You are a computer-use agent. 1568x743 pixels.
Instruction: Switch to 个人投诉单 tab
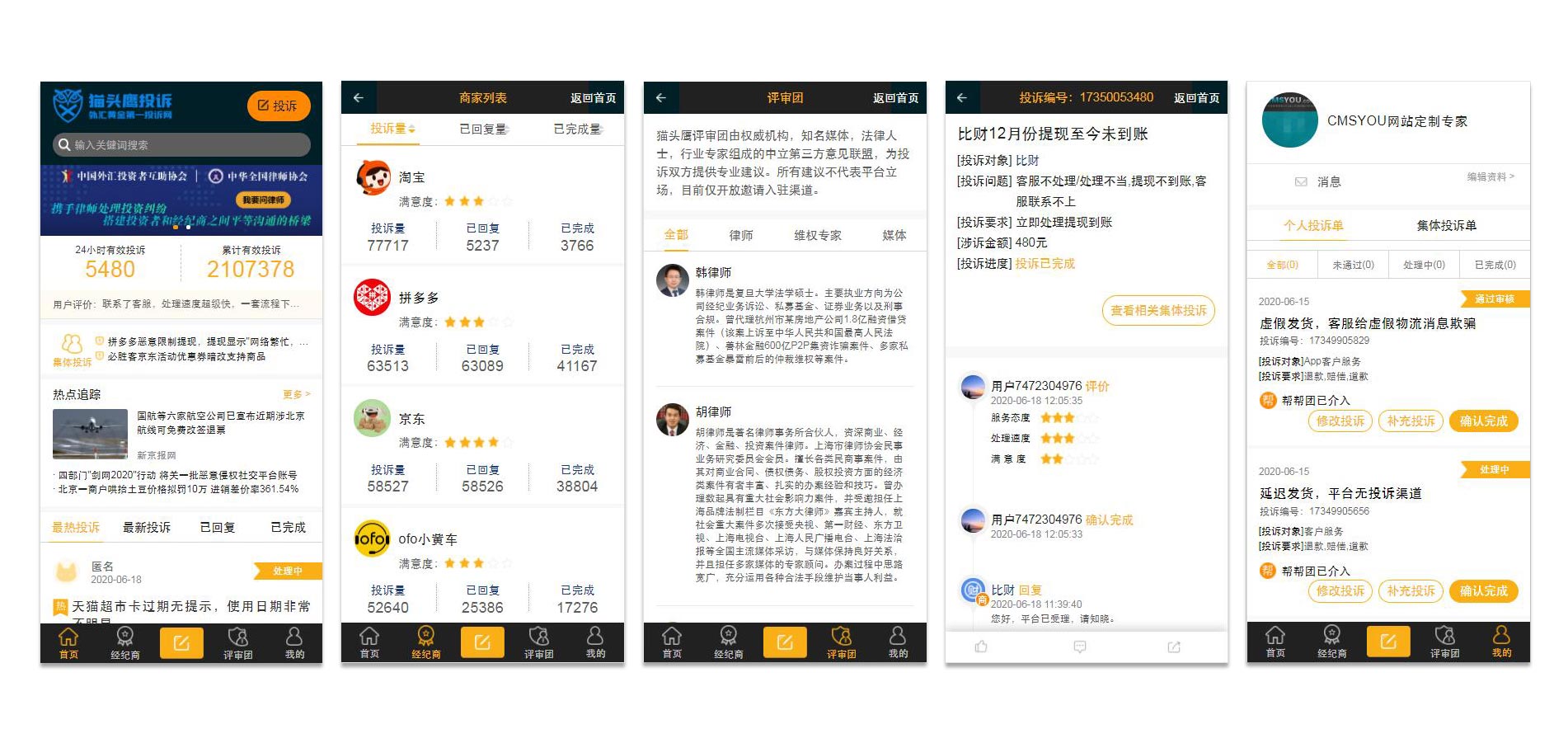pyautogui.click(x=1313, y=225)
